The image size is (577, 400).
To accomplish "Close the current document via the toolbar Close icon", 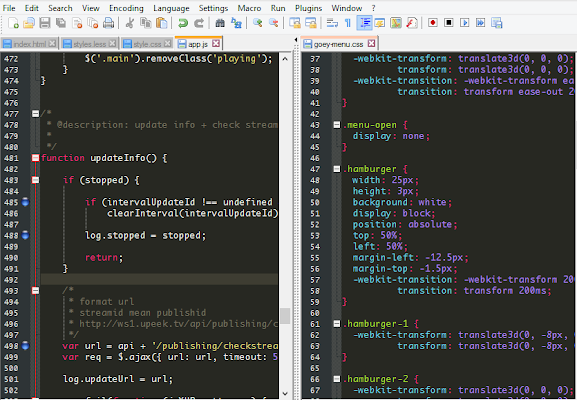I will [x=77, y=23].
